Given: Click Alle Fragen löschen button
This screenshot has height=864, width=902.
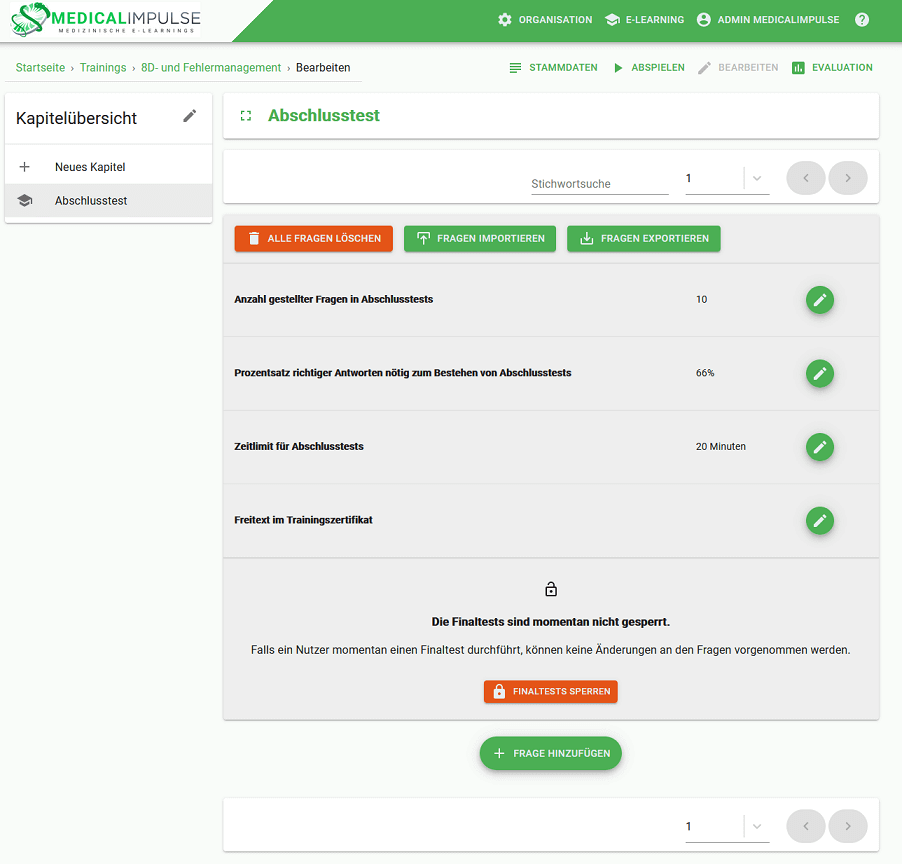Looking at the screenshot, I should (313, 239).
